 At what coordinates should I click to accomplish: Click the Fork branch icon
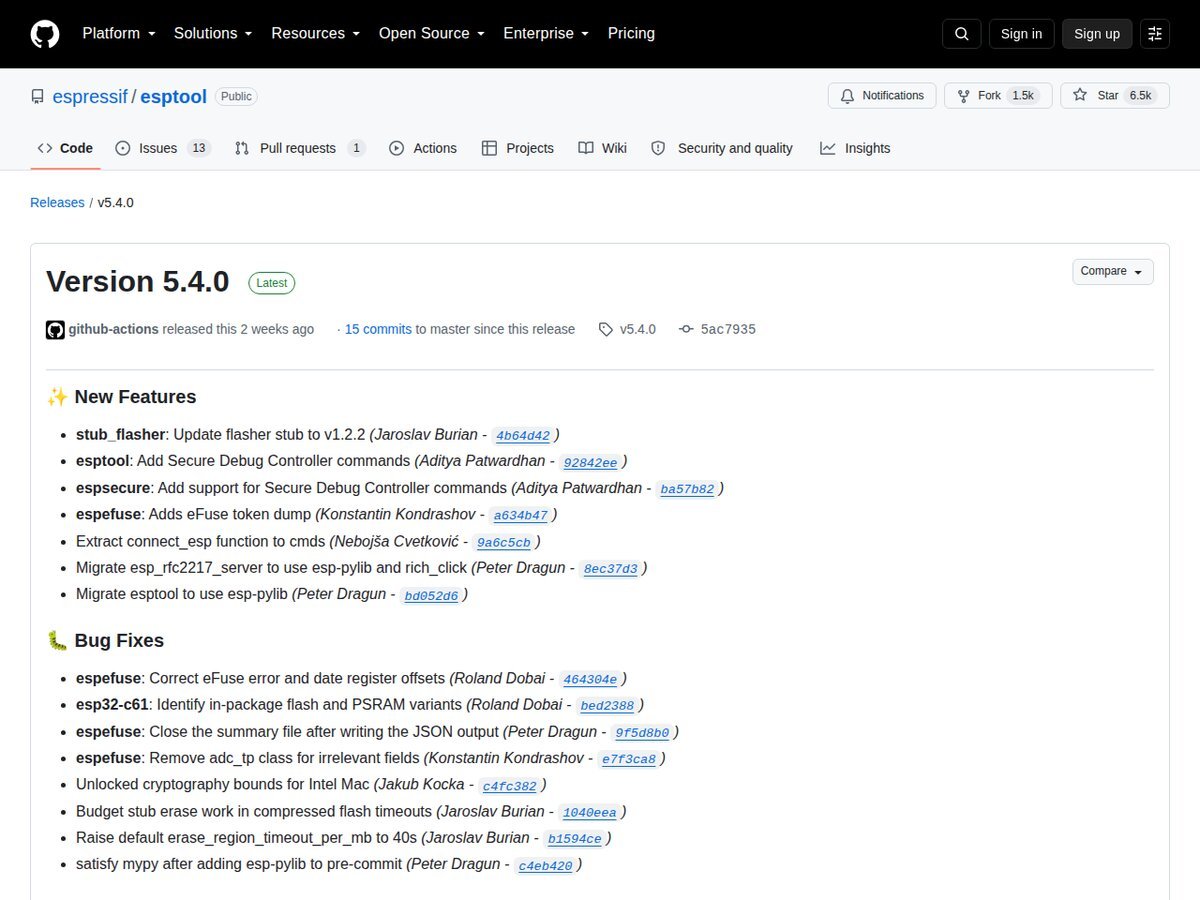tap(963, 96)
